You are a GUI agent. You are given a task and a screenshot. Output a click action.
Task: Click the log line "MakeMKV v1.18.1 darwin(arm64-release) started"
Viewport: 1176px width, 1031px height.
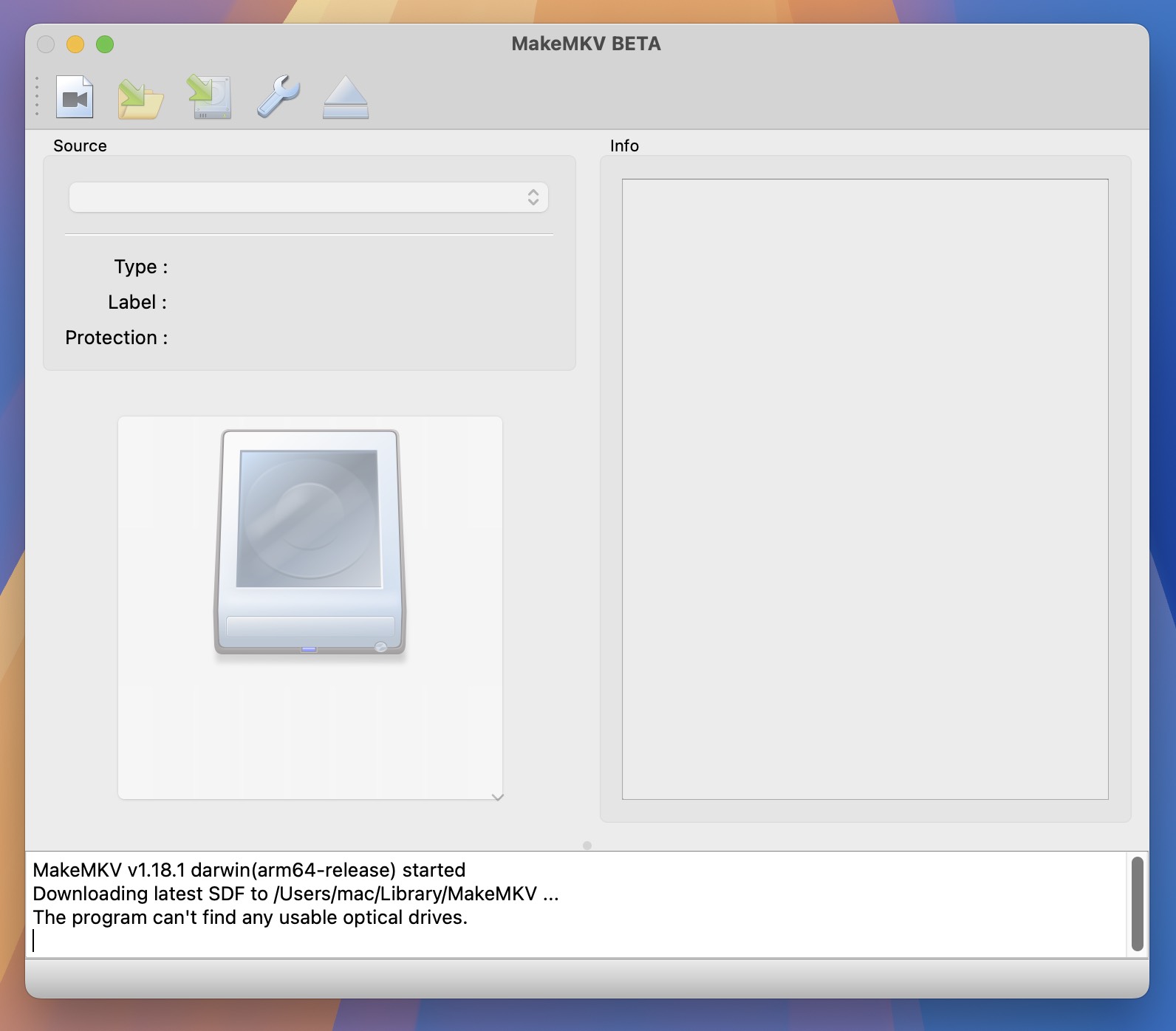pos(249,870)
